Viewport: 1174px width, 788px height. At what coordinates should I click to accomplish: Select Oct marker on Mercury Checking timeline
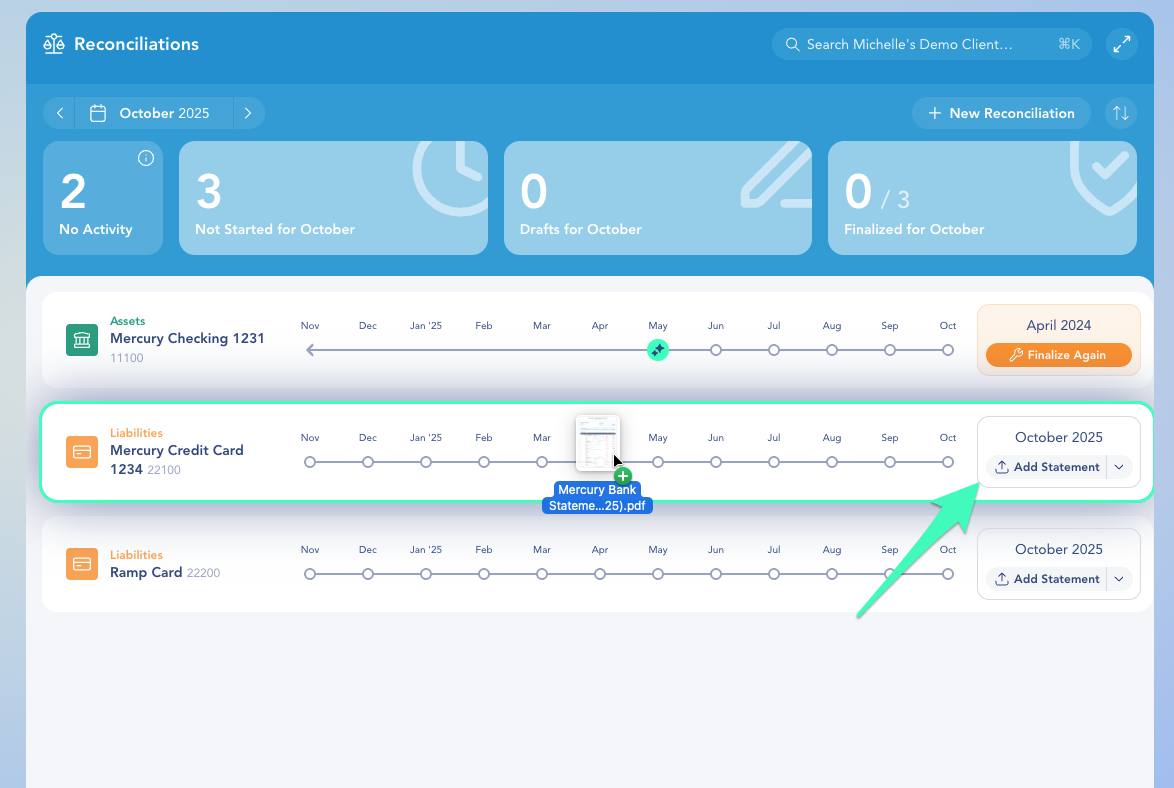click(948, 350)
